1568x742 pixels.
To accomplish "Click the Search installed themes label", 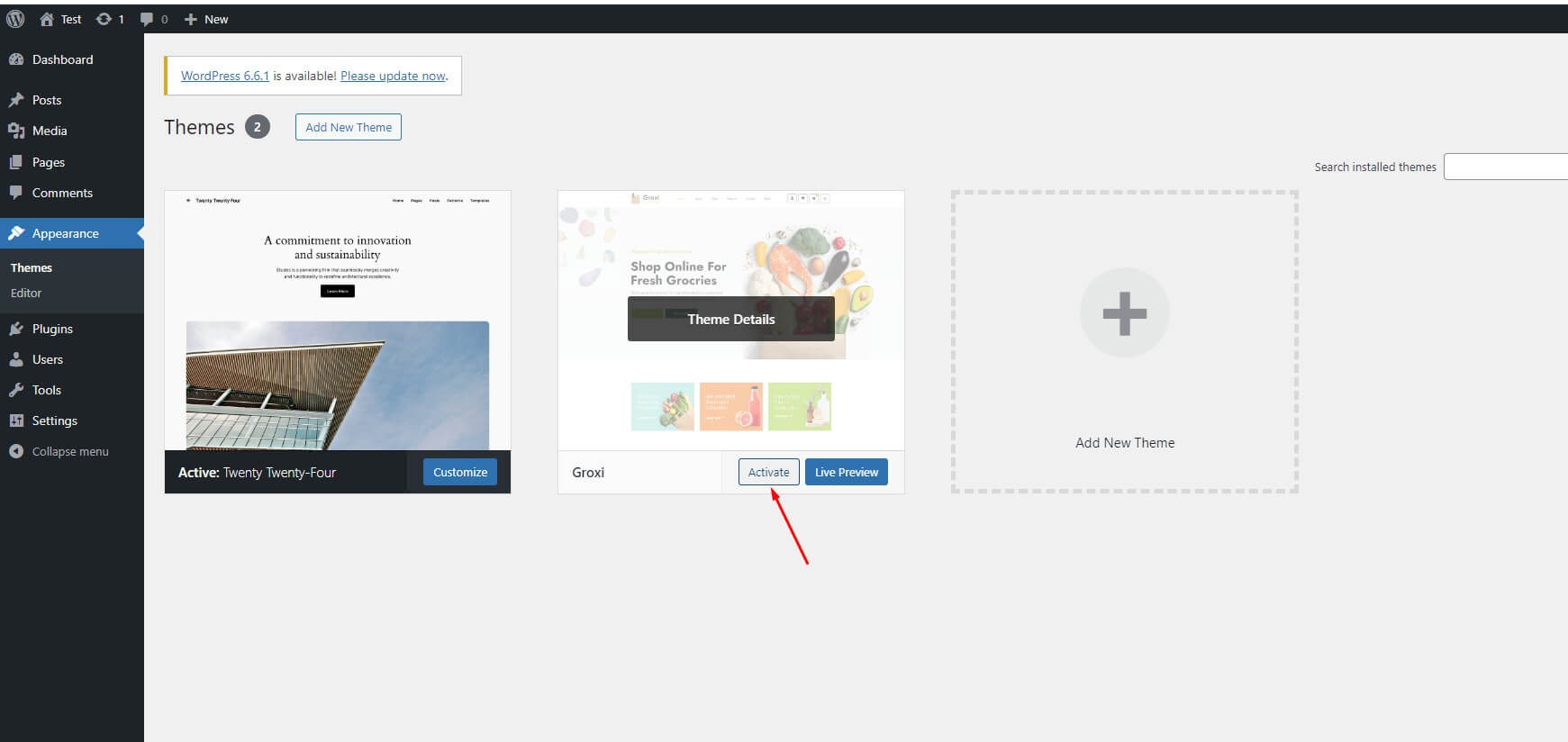I will point(1375,167).
